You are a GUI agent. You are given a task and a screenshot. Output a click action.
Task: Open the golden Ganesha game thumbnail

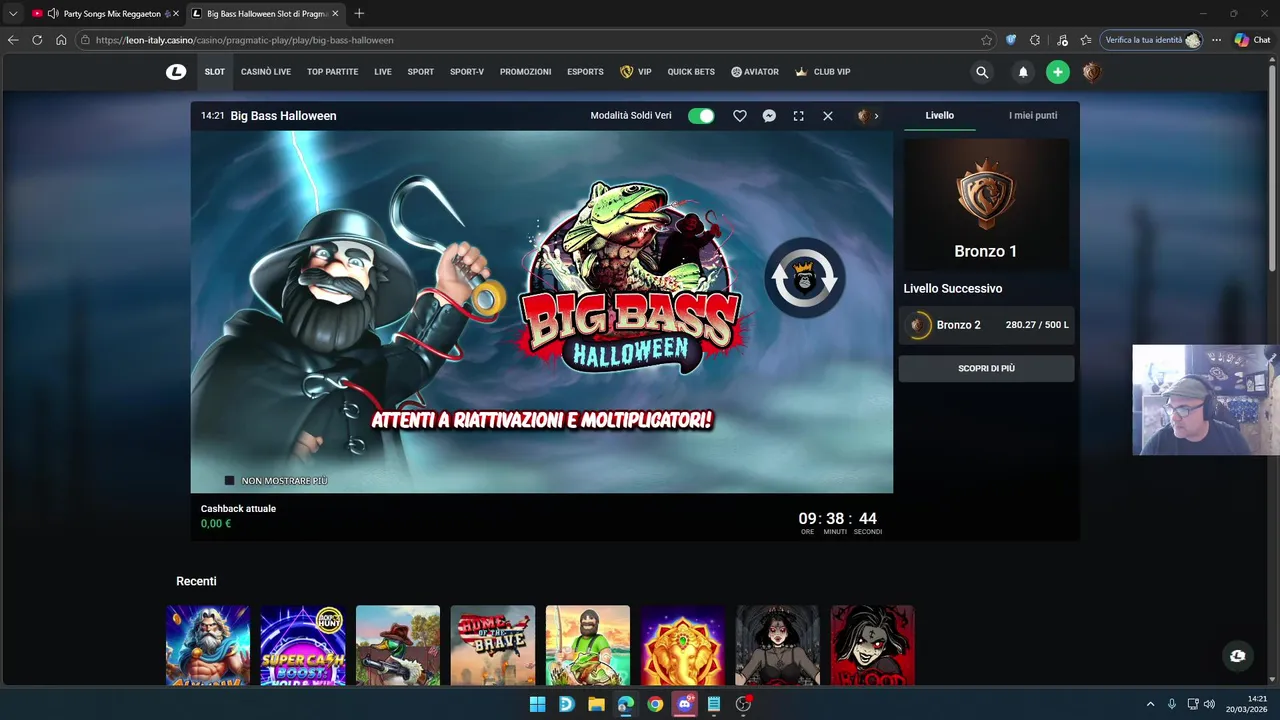point(683,645)
